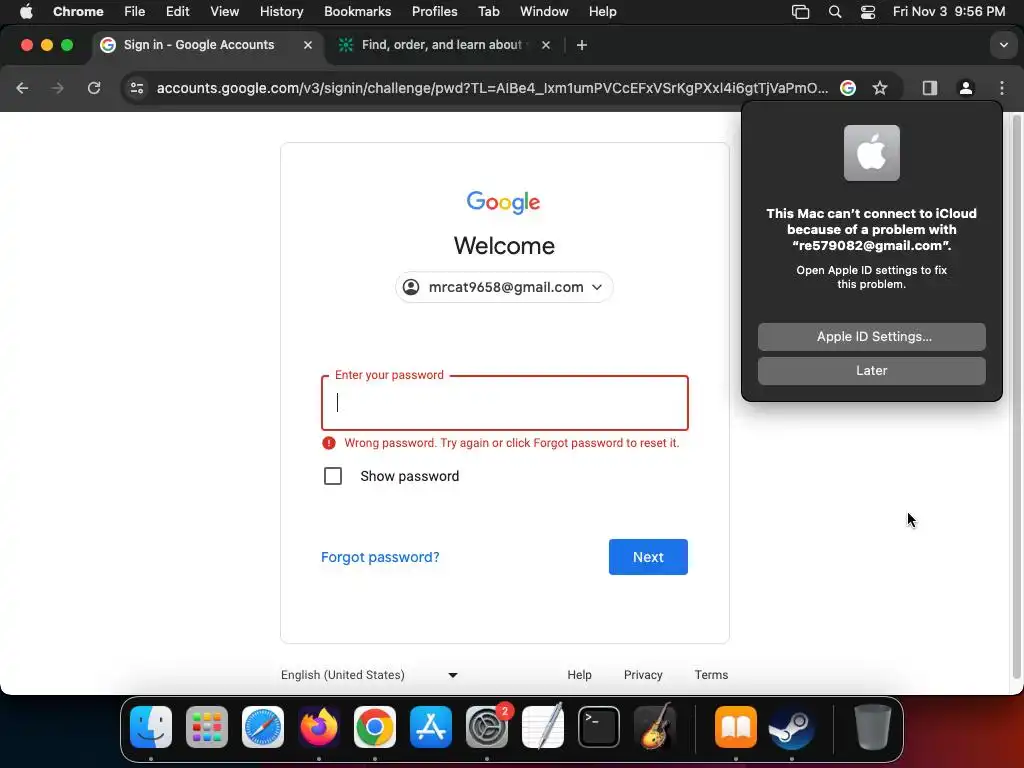The width and height of the screenshot is (1024, 768).
Task: Open Control Center in the menu bar
Action: click(868, 12)
